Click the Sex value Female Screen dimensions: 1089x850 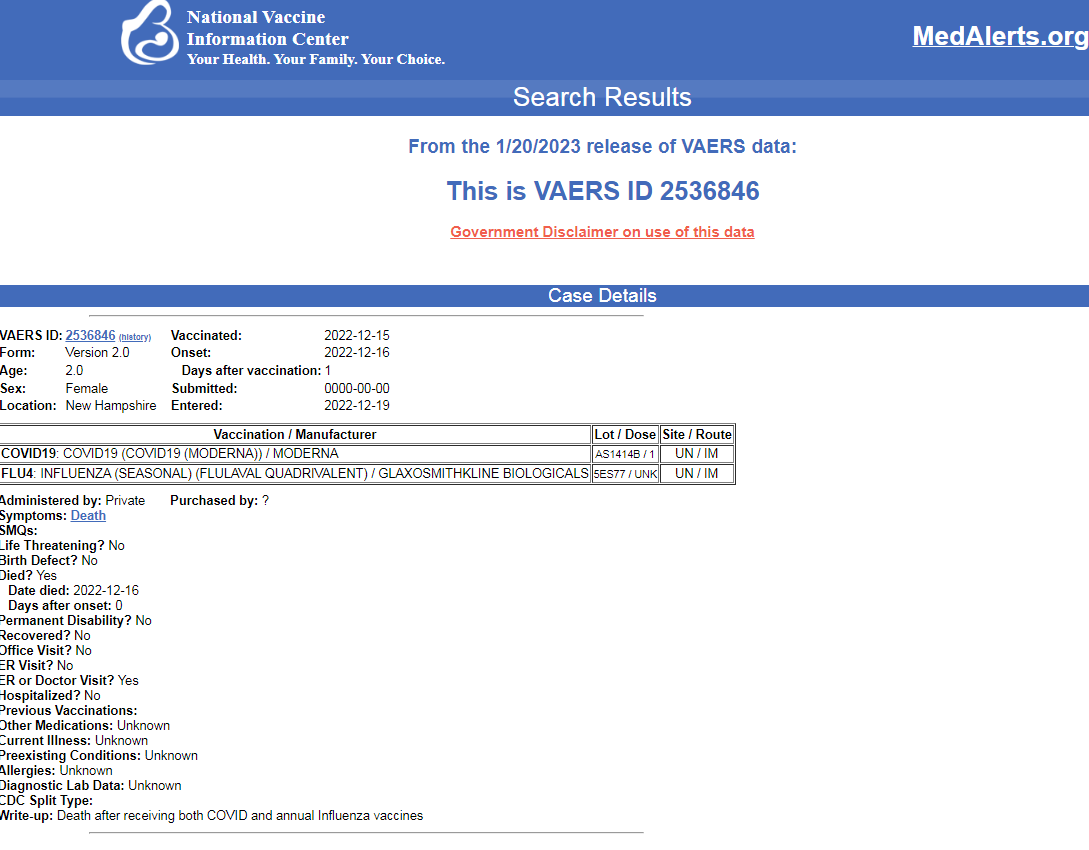[x=87, y=388]
